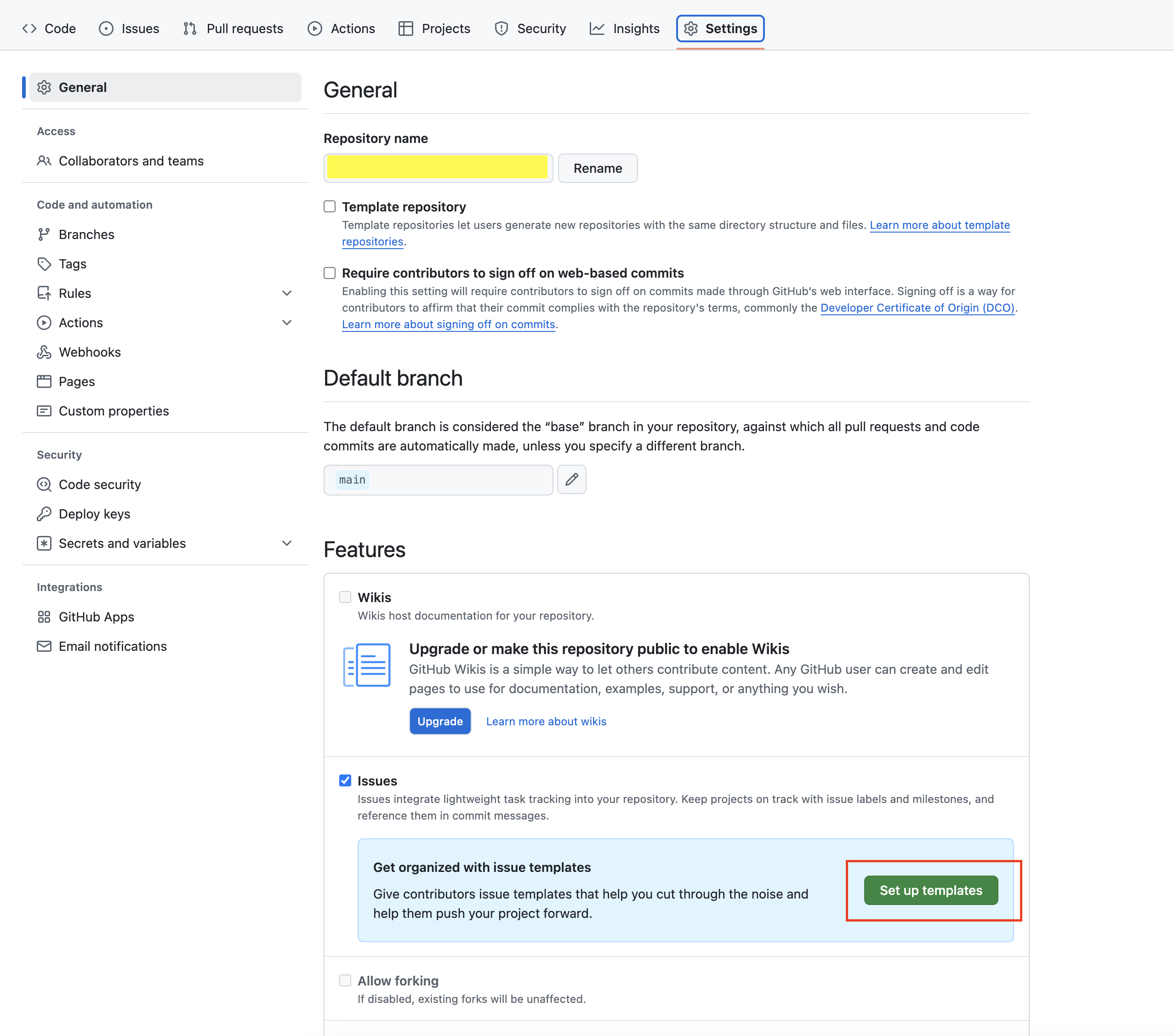Expand the Rules sidebar section
Image resolution: width=1174 pixels, height=1036 pixels.
coord(287,293)
